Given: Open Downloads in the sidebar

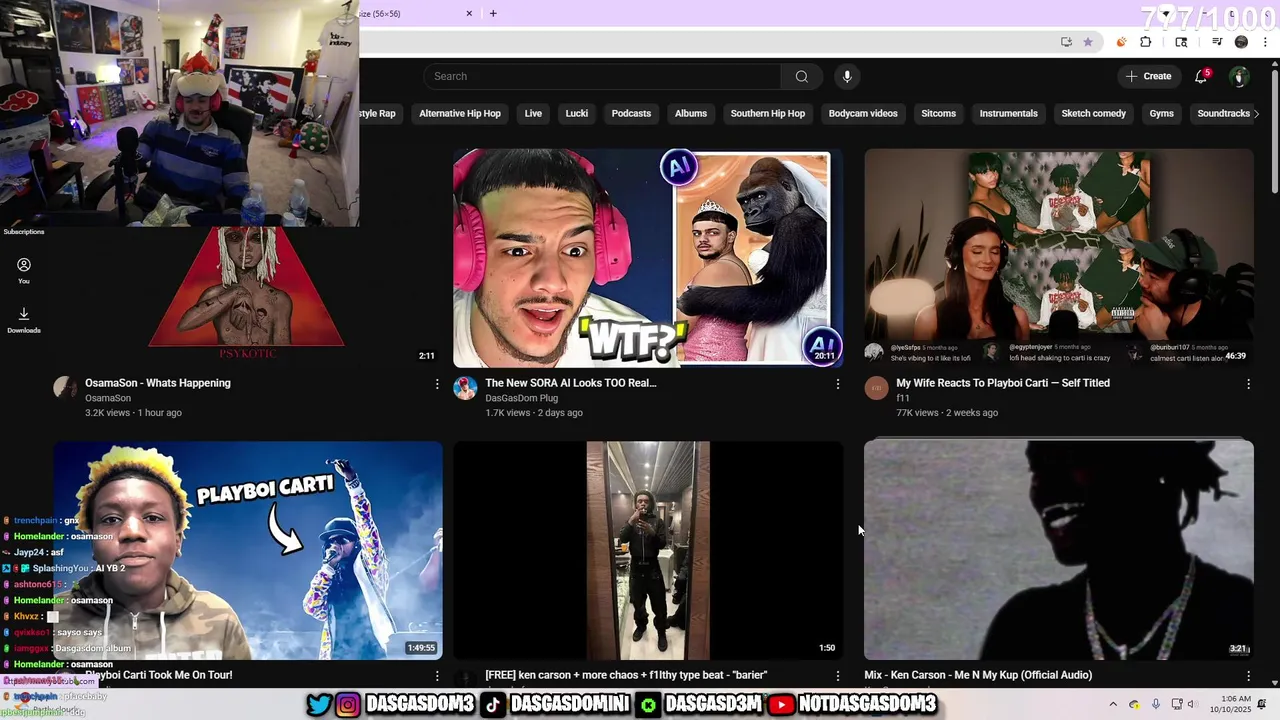Looking at the screenshot, I should click(24, 320).
